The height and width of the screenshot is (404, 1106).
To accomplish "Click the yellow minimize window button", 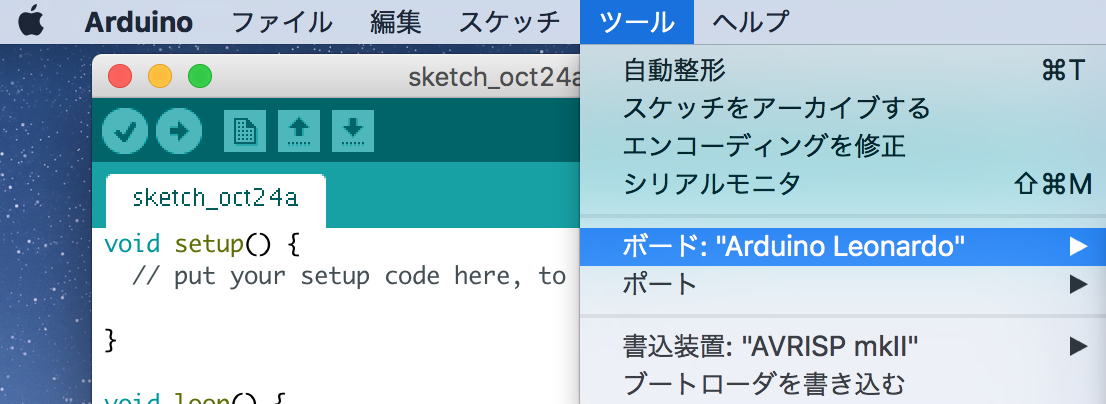I will pyautogui.click(x=160, y=76).
